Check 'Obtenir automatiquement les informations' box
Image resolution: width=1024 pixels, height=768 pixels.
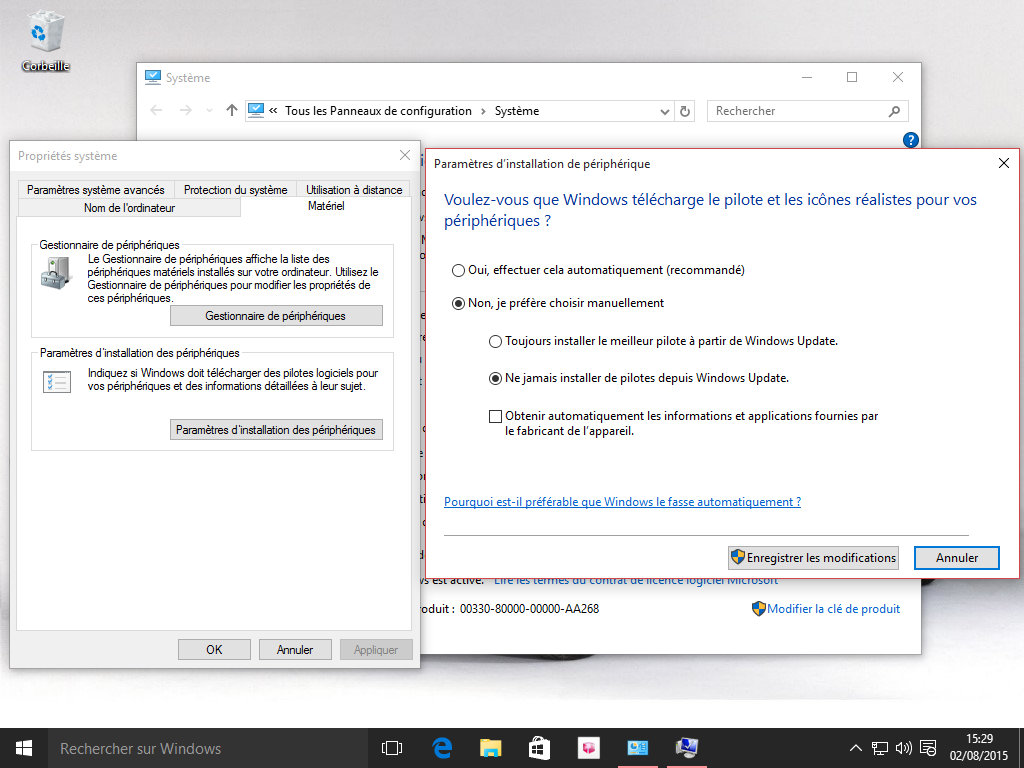[x=496, y=417]
